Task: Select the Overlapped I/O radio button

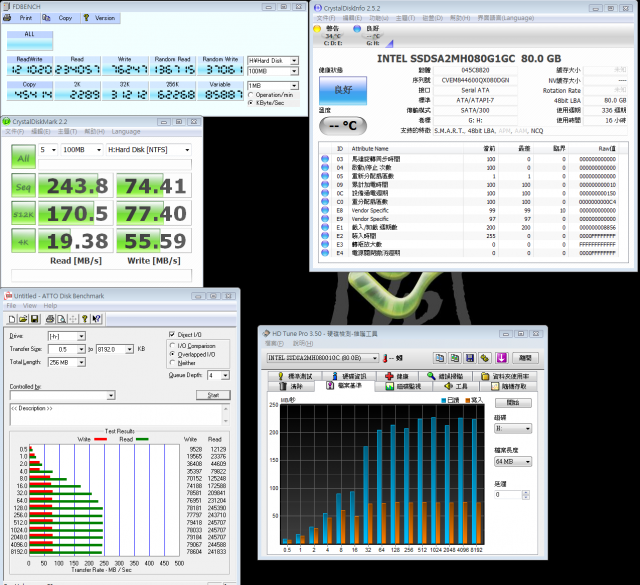Action: tap(172, 354)
